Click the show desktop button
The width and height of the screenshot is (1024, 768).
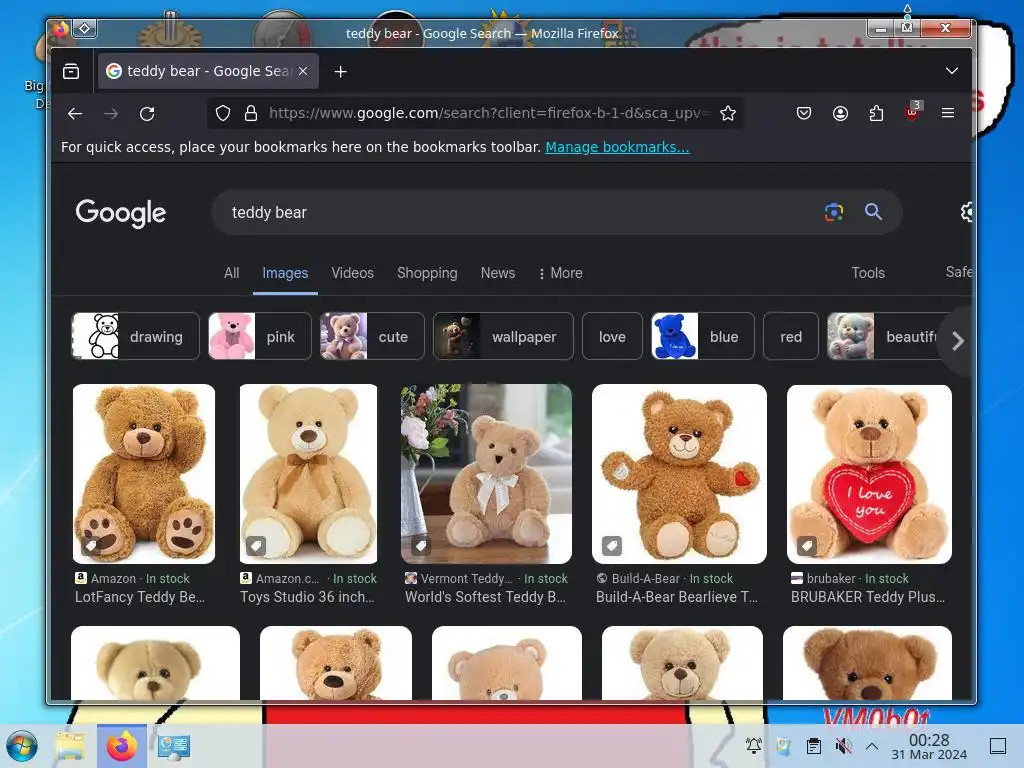[x=998, y=746]
